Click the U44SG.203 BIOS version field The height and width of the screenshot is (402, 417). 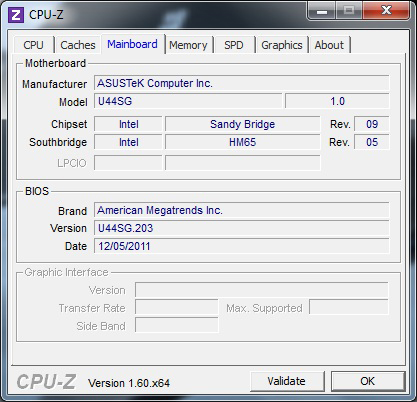[x=242, y=228]
